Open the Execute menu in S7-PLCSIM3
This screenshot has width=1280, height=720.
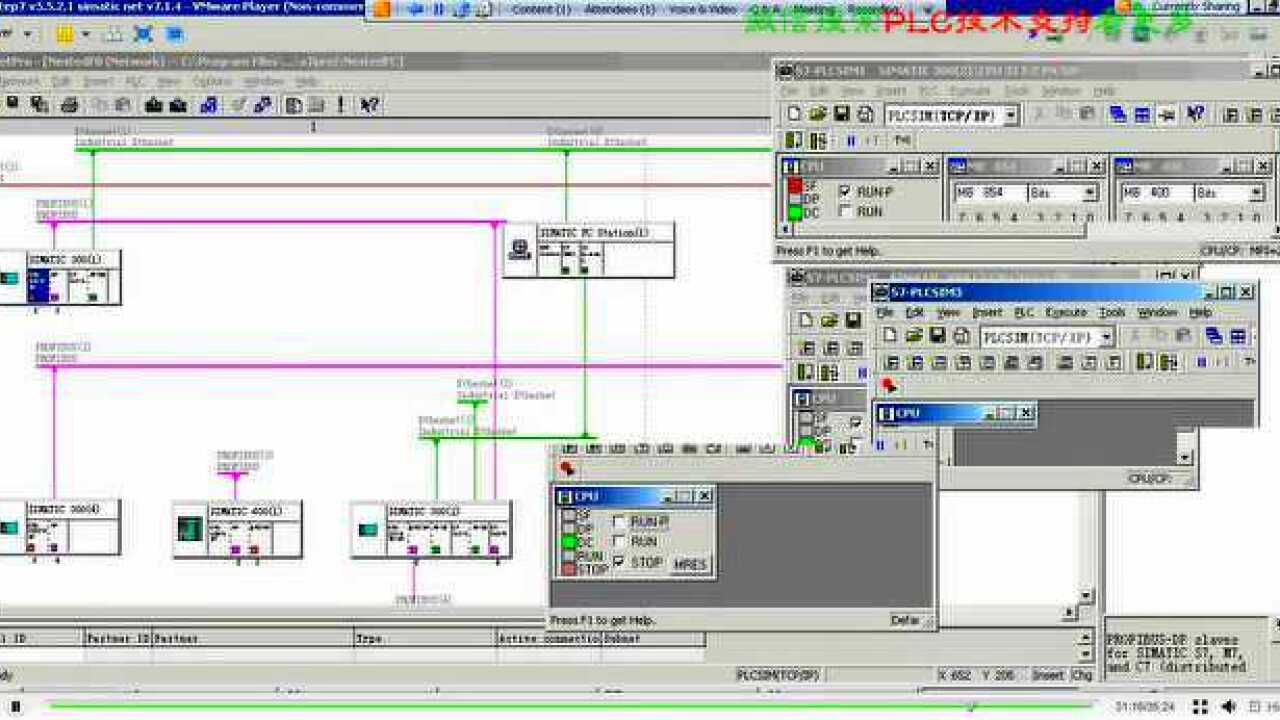point(1065,313)
